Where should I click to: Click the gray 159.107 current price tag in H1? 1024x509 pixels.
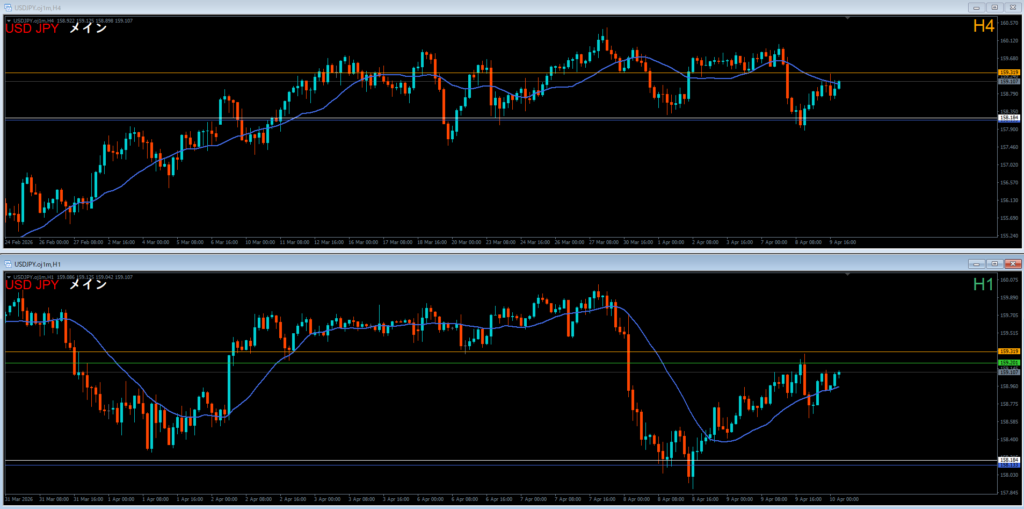tap(1009, 372)
